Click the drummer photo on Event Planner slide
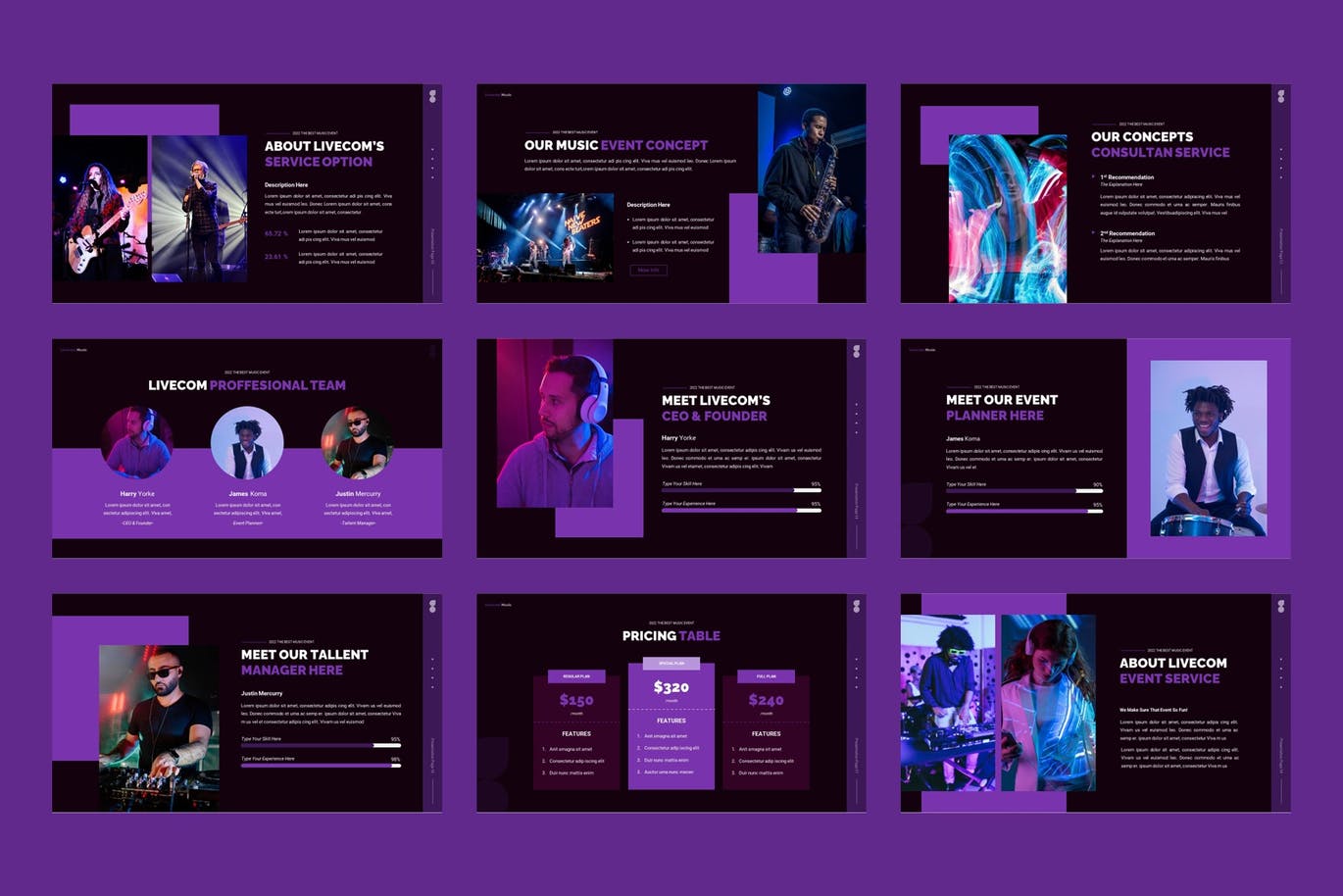This screenshot has width=1343, height=896. pyautogui.click(x=1208, y=448)
